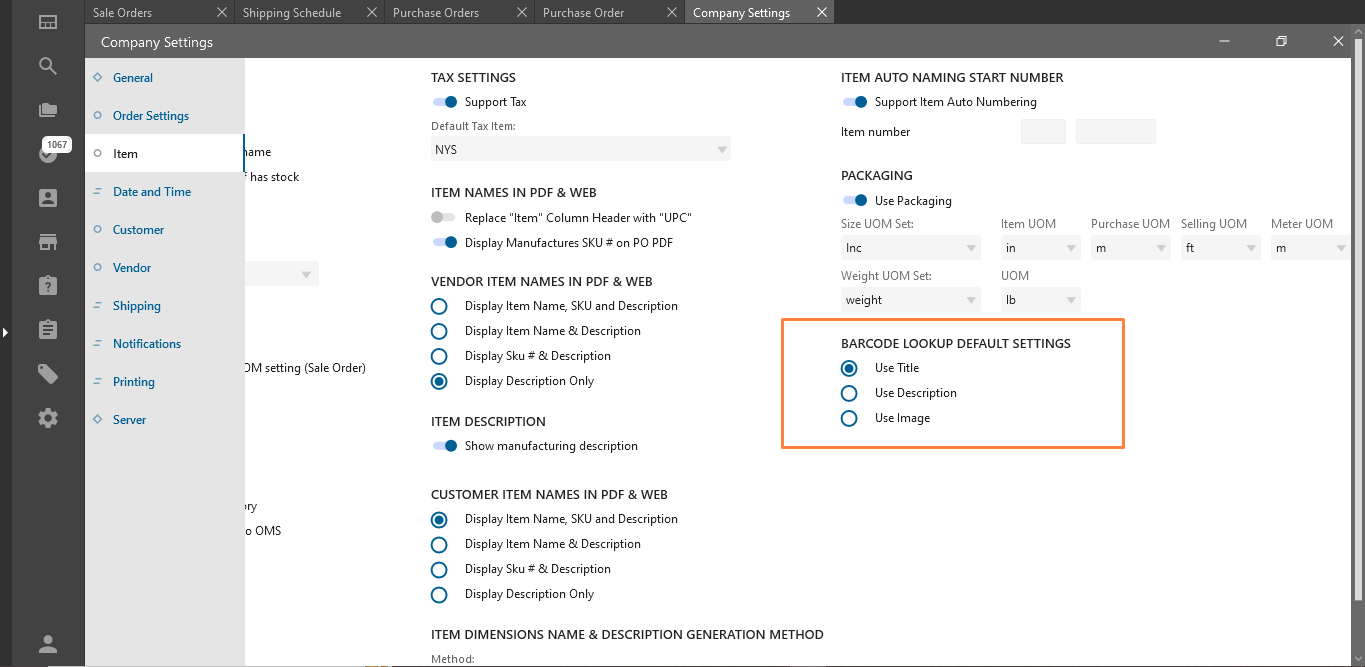This screenshot has width=1365, height=667.
Task: Open the Default Tax Item NYS dropdown
Action: click(580, 150)
